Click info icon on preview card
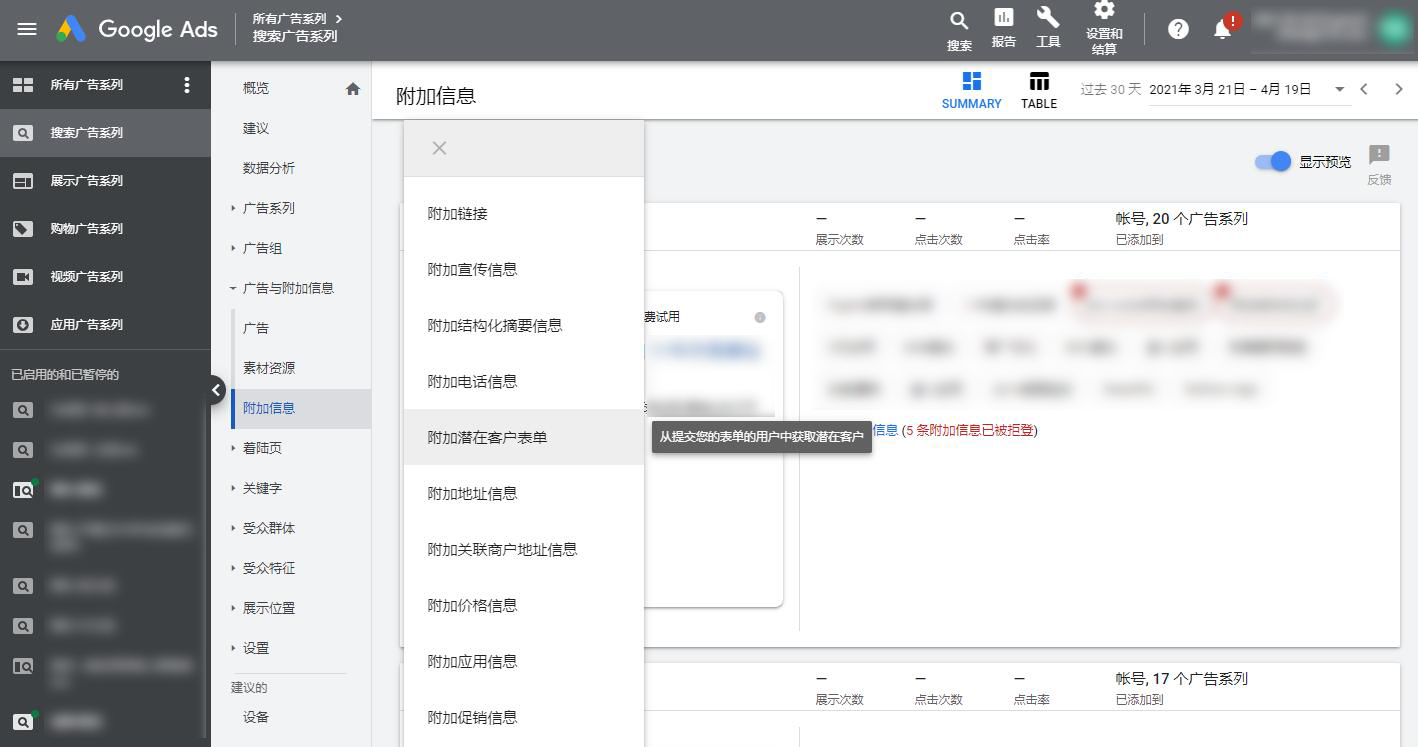Screen dimensions: 1418x747 [760, 317]
